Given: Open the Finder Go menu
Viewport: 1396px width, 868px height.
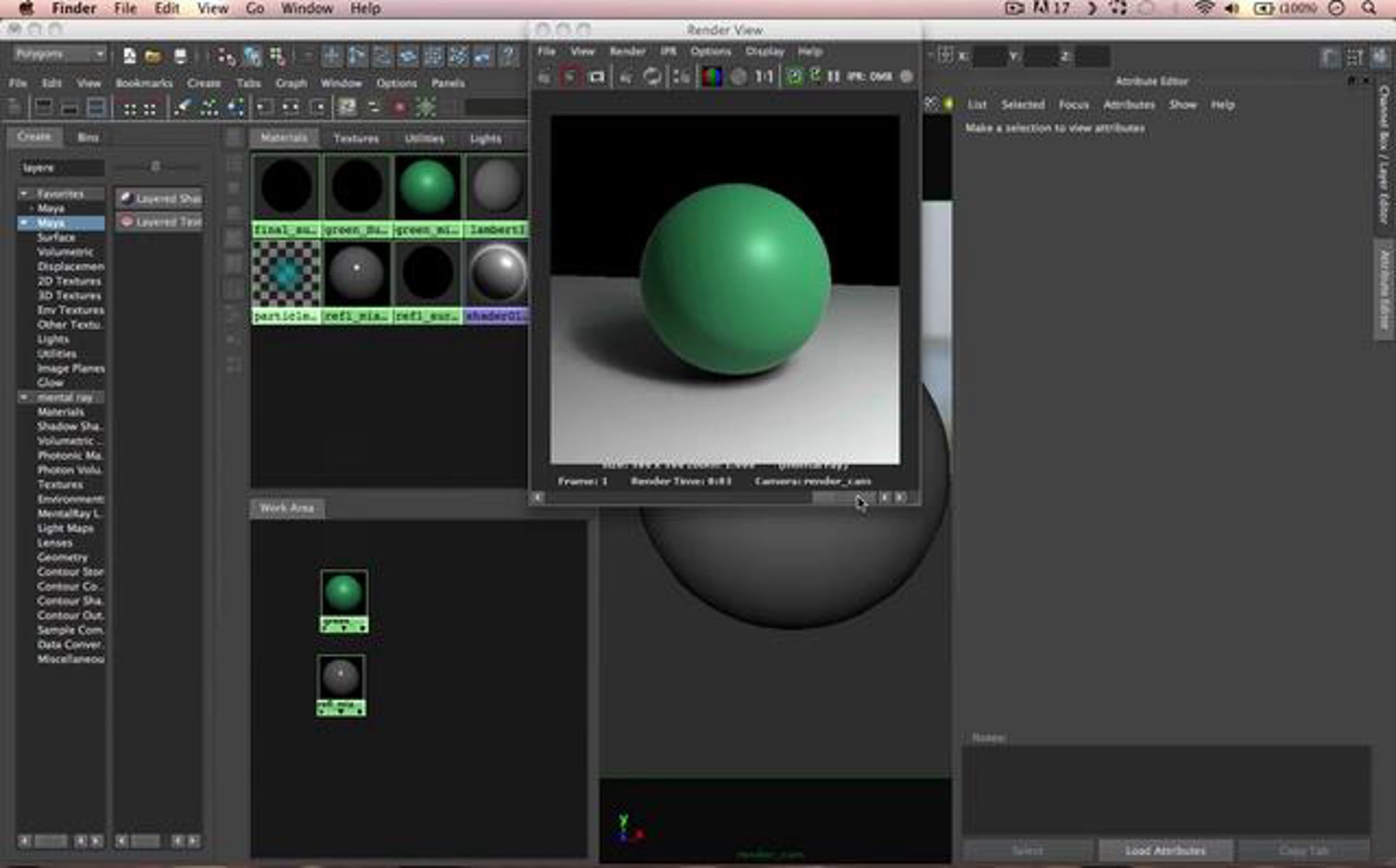Looking at the screenshot, I should tap(255, 9).
